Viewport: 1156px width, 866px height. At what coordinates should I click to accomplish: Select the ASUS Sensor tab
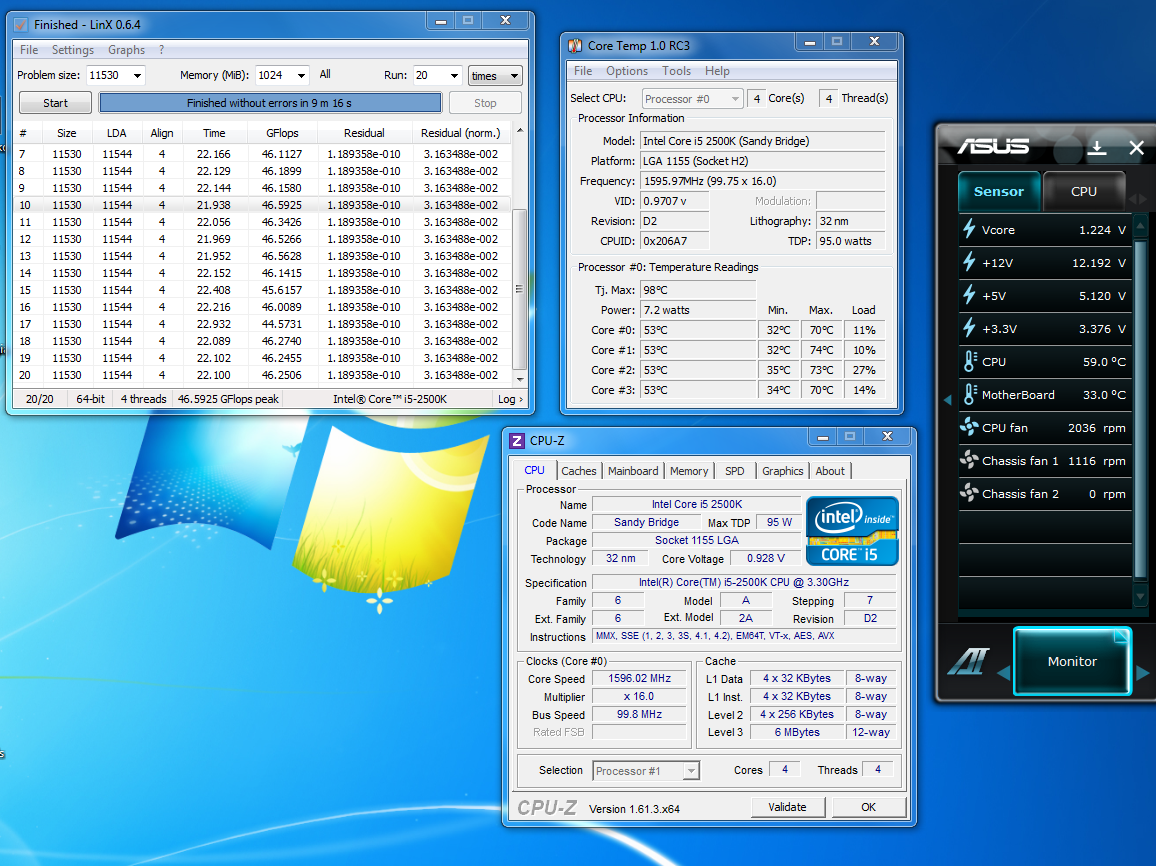[x=999, y=192]
